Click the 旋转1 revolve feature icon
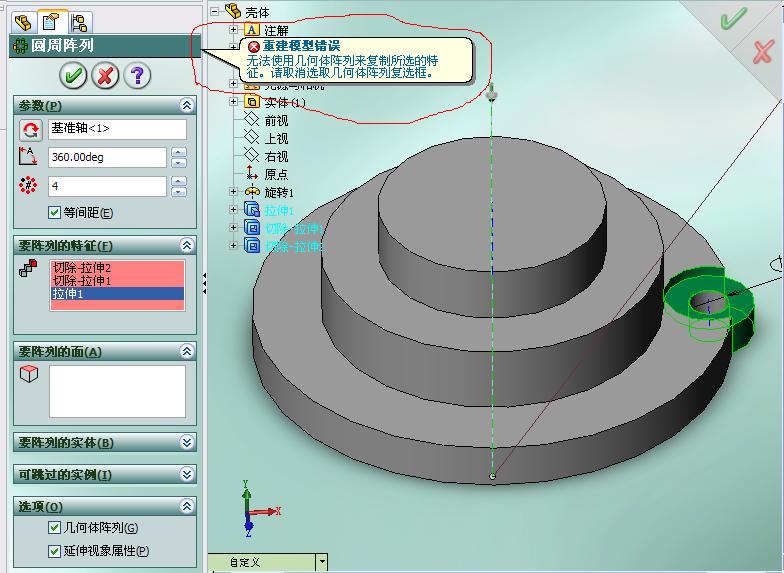This screenshot has height=573, width=784. click(x=252, y=192)
